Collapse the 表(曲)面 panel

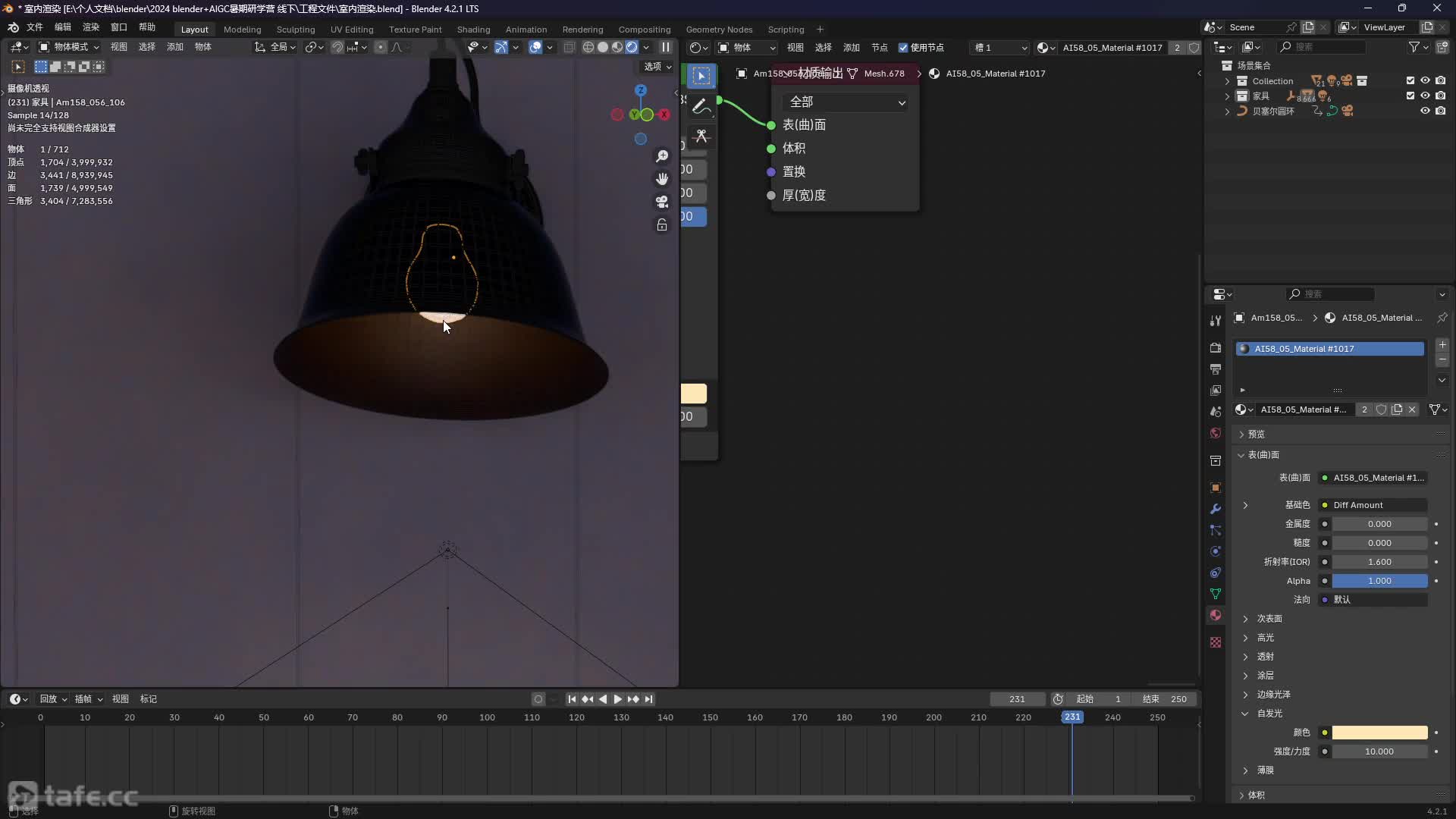pyautogui.click(x=1263, y=455)
